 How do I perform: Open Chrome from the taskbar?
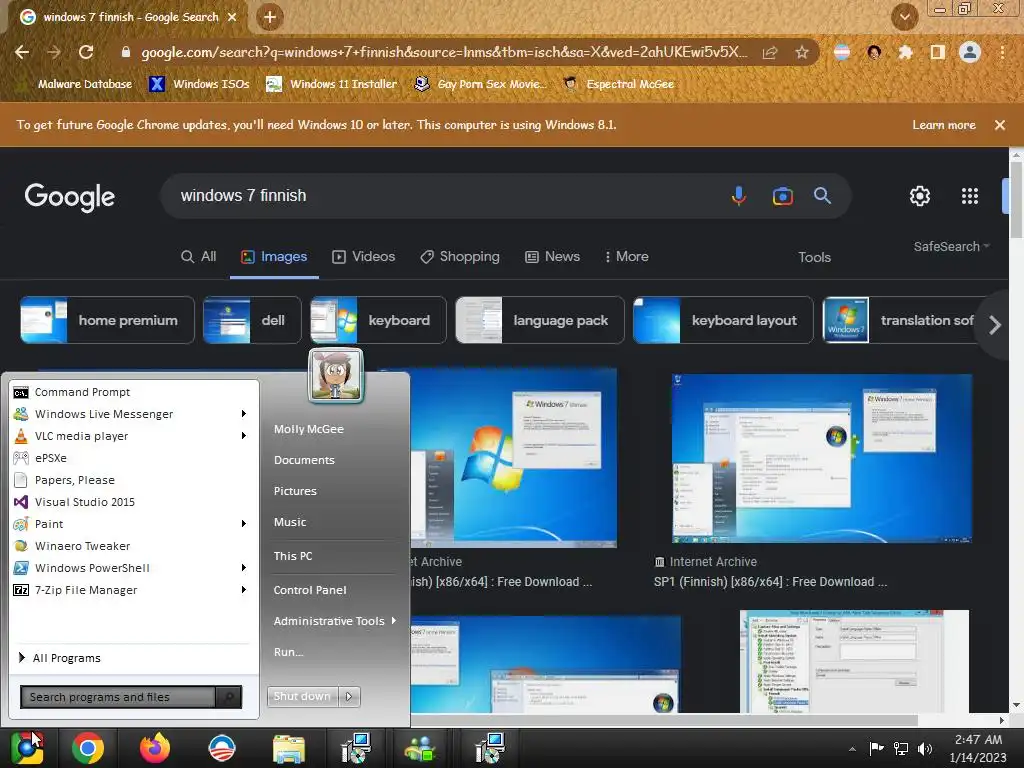pyautogui.click(x=88, y=748)
